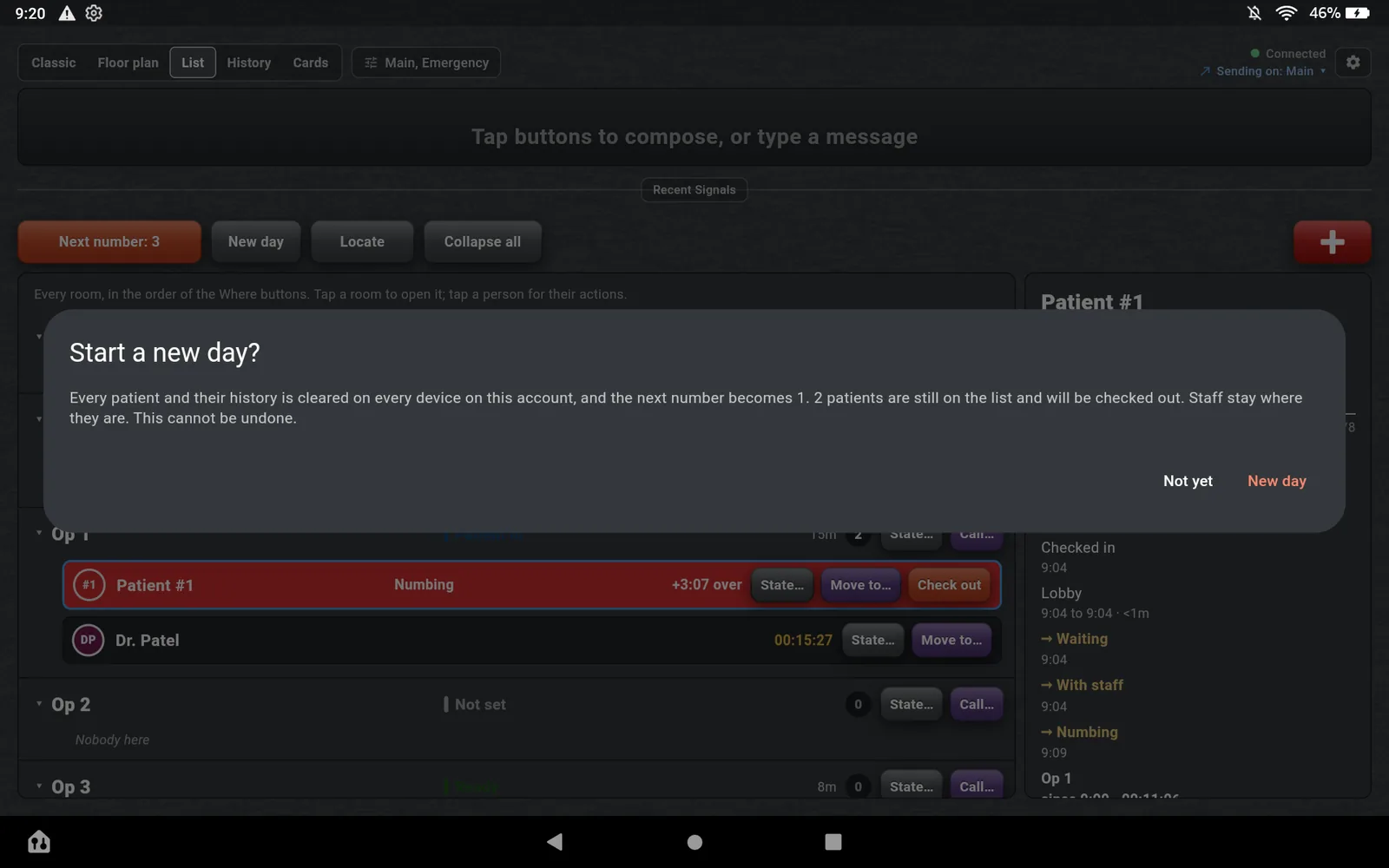Collapse the Op 3 room section
This screenshot has height=868, width=1389.
coord(39,786)
